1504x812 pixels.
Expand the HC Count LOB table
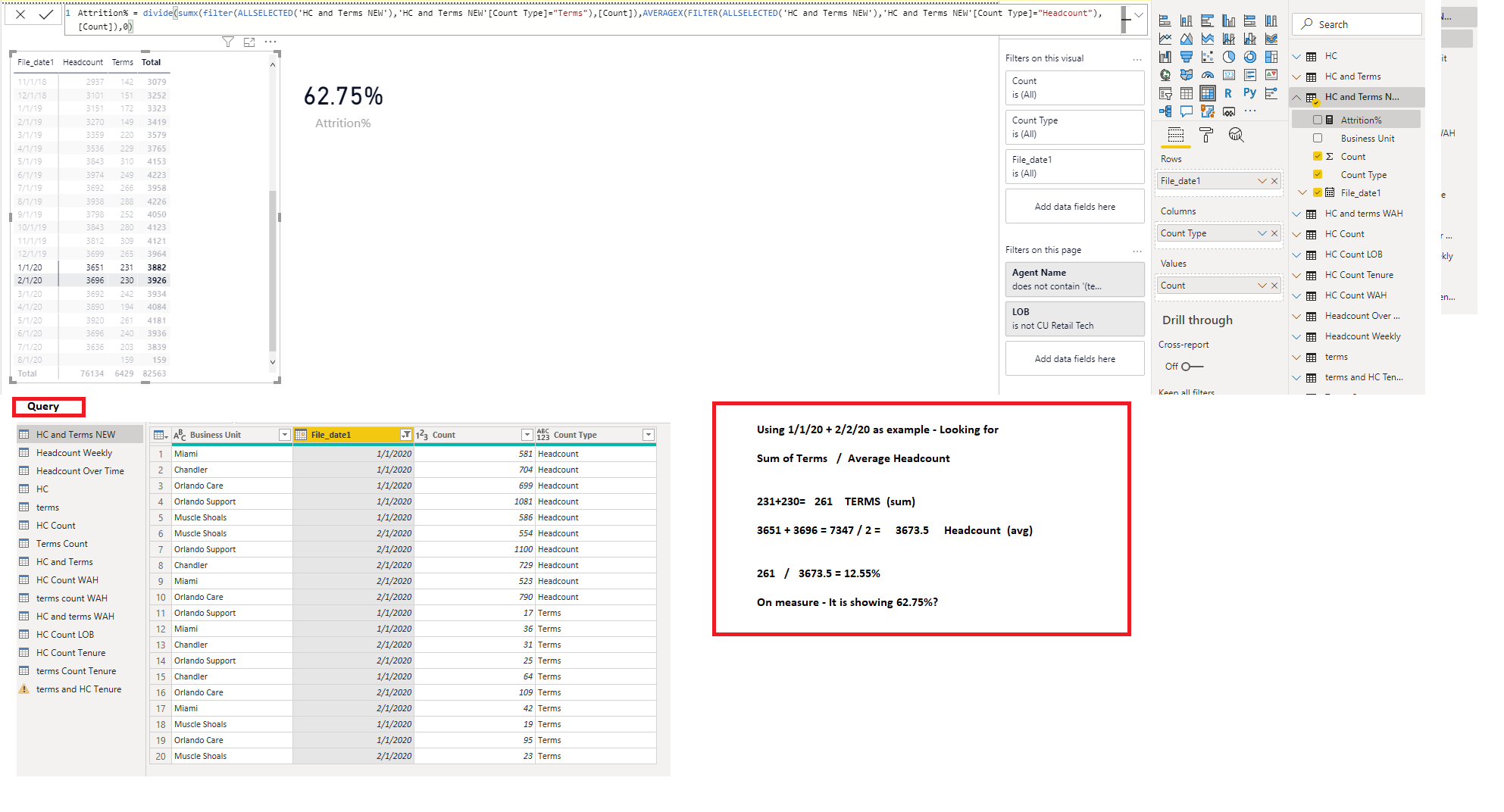pyautogui.click(x=1296, y=255)
